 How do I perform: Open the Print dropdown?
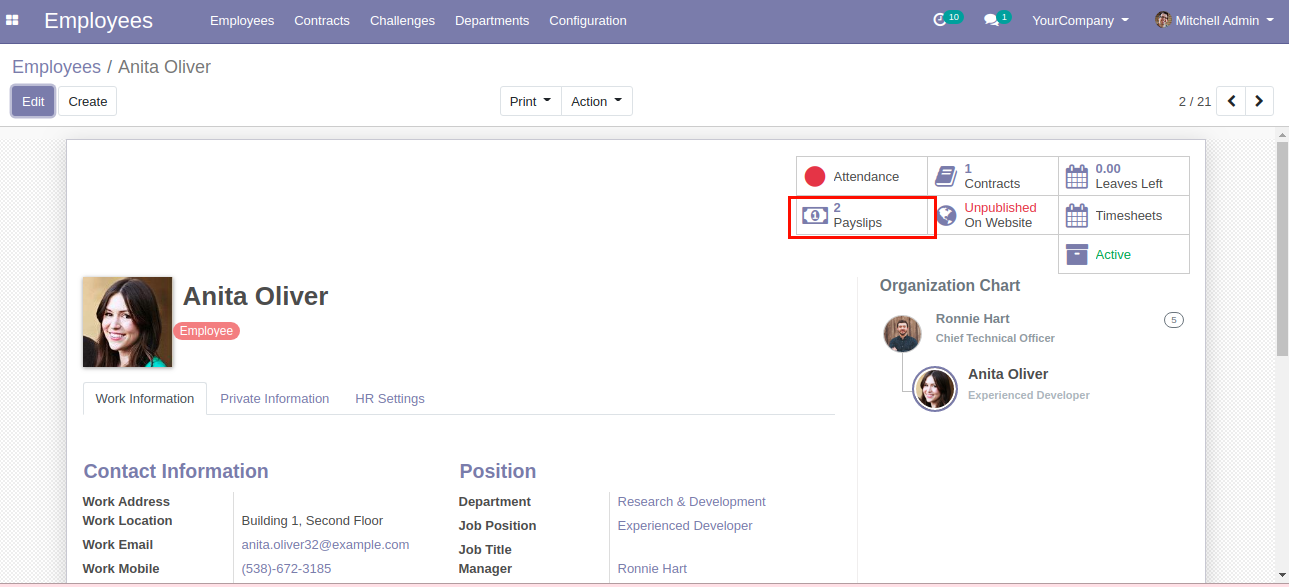[x=531, y=101]
